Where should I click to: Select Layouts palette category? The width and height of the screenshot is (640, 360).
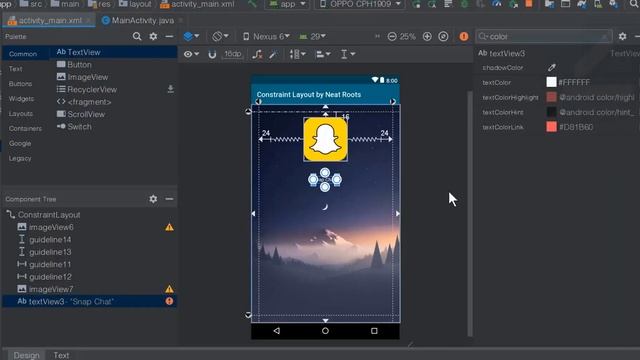coord(21,113)
